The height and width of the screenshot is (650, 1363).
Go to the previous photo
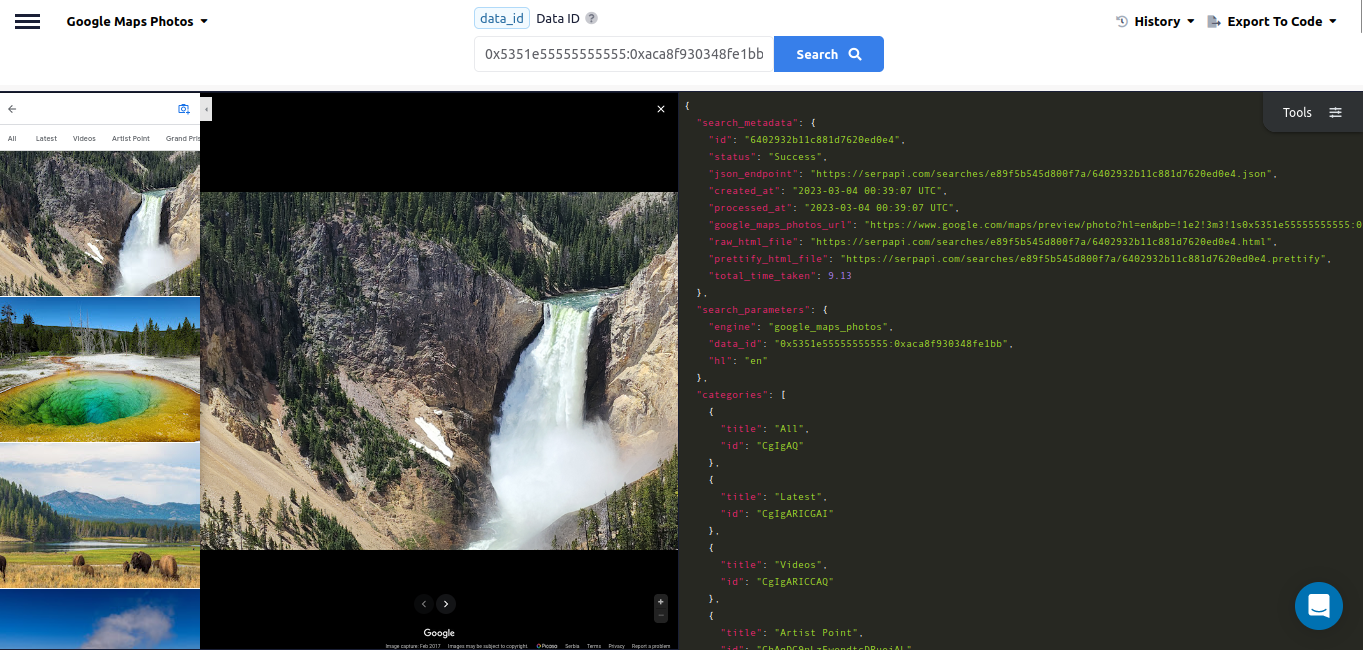click(424, 604)
